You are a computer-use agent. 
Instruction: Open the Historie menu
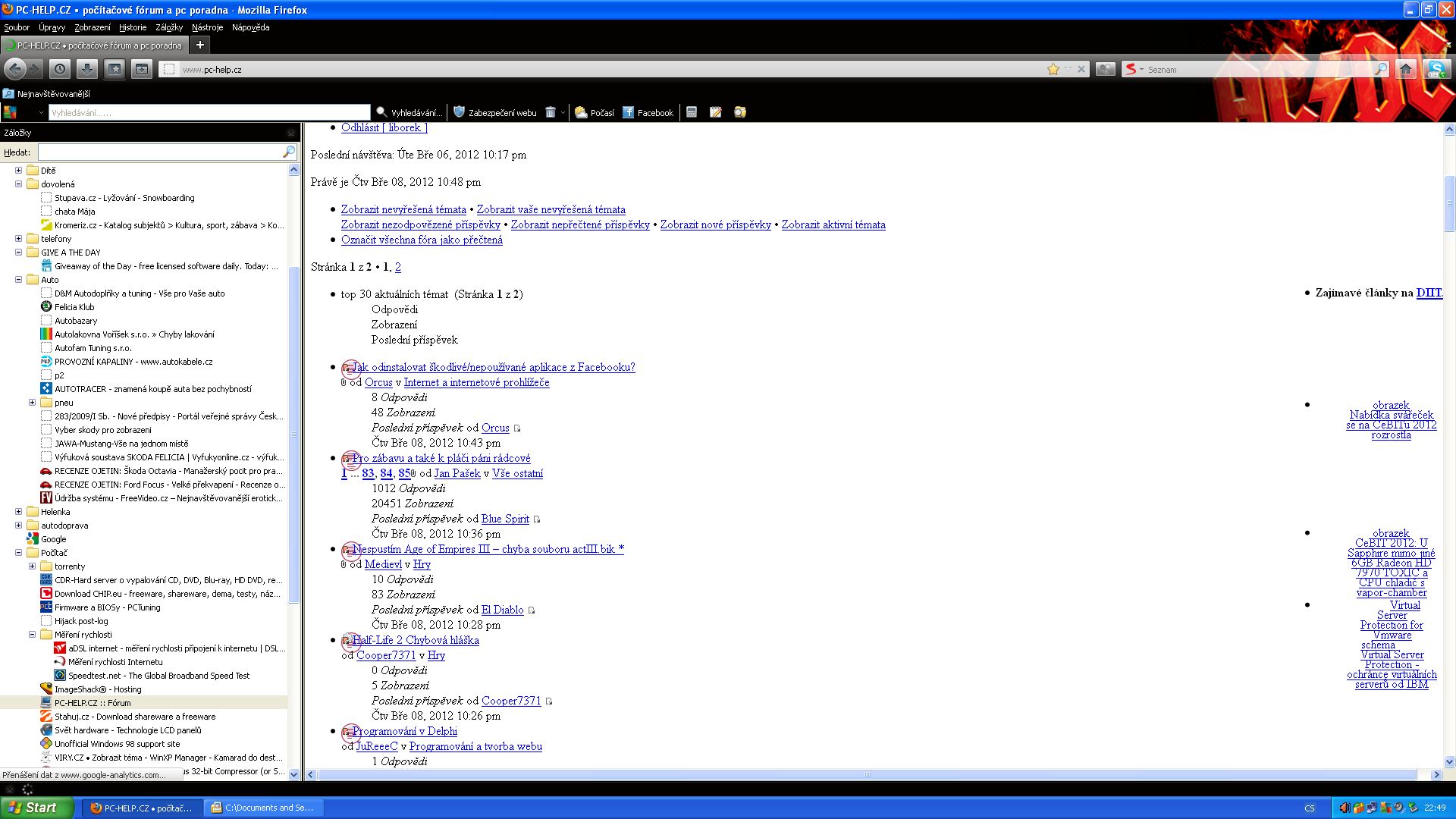pyautogui.click(x=133, y=27)
